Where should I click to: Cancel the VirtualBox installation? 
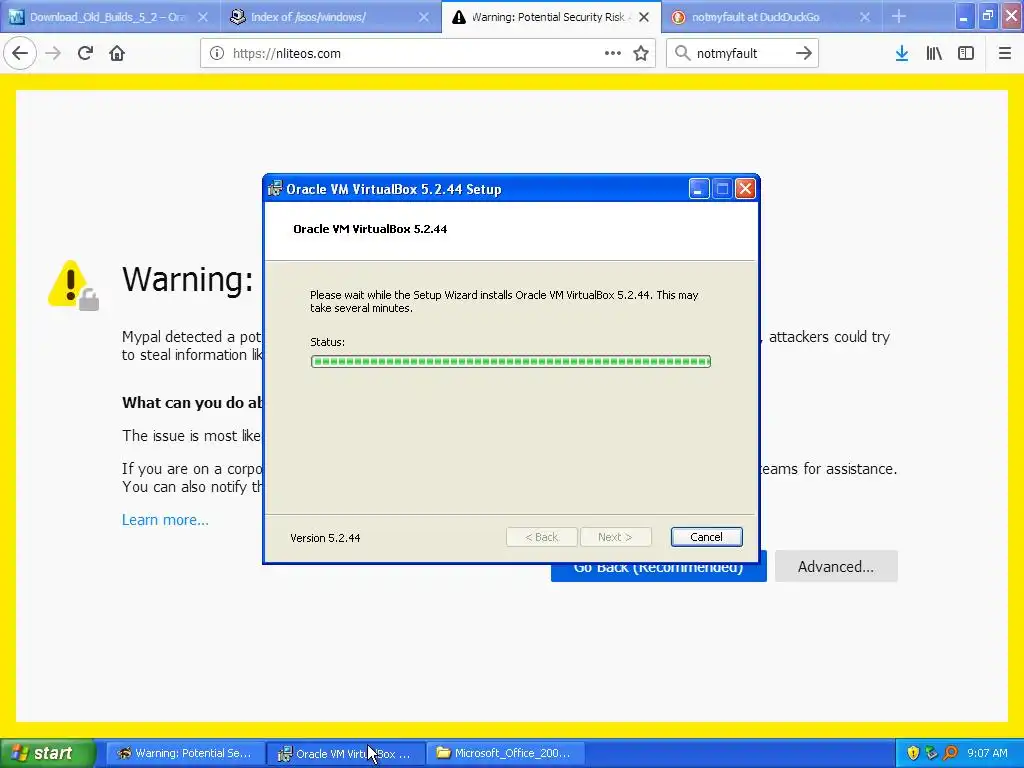(x=706, y=537)
